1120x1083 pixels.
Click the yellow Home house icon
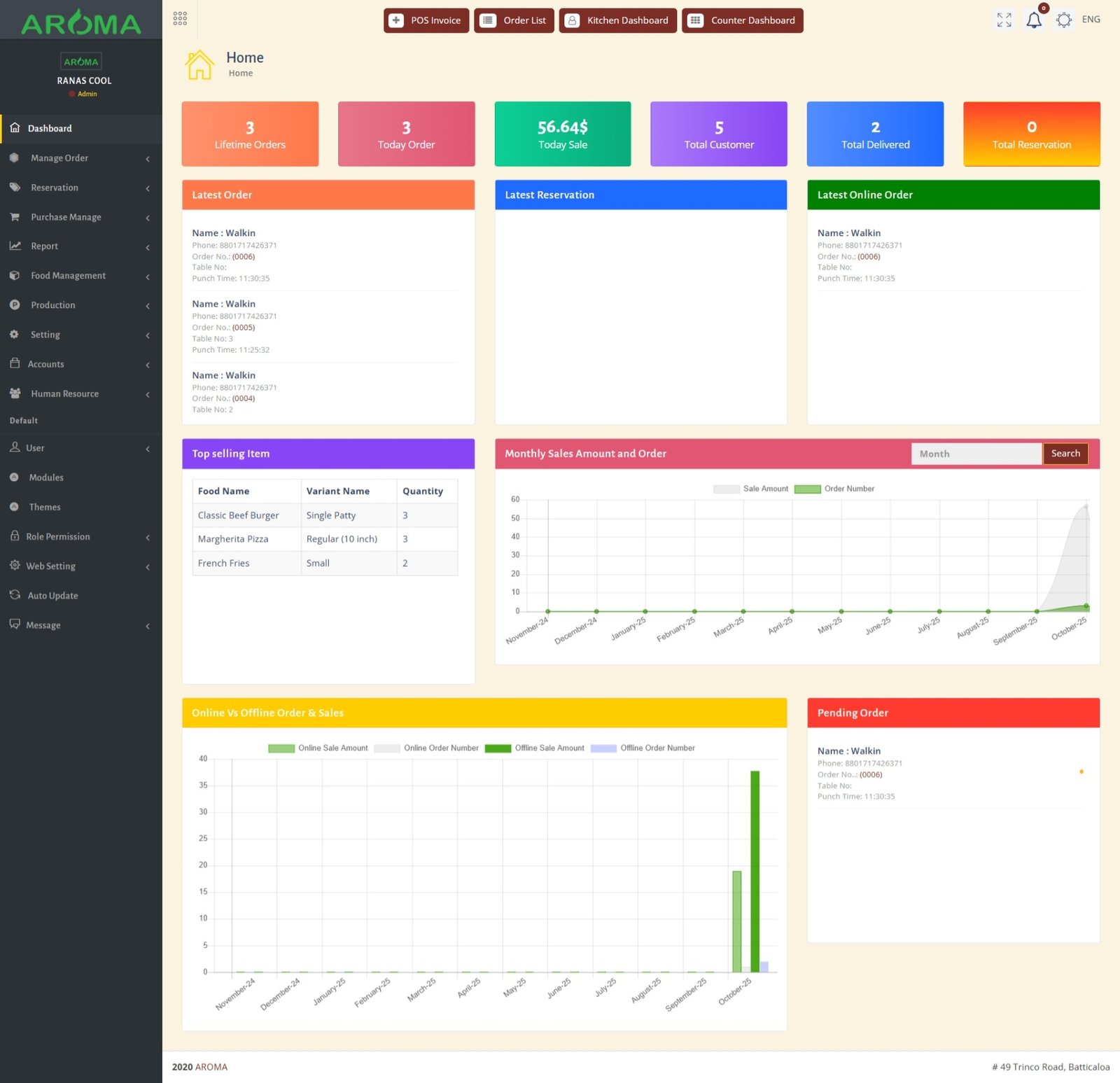(199, 65)
